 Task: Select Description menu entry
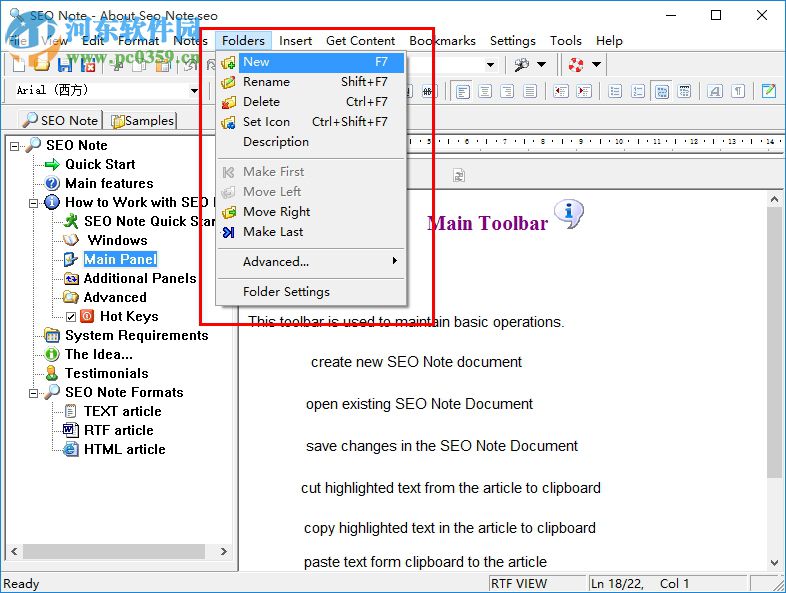[311, 142]
